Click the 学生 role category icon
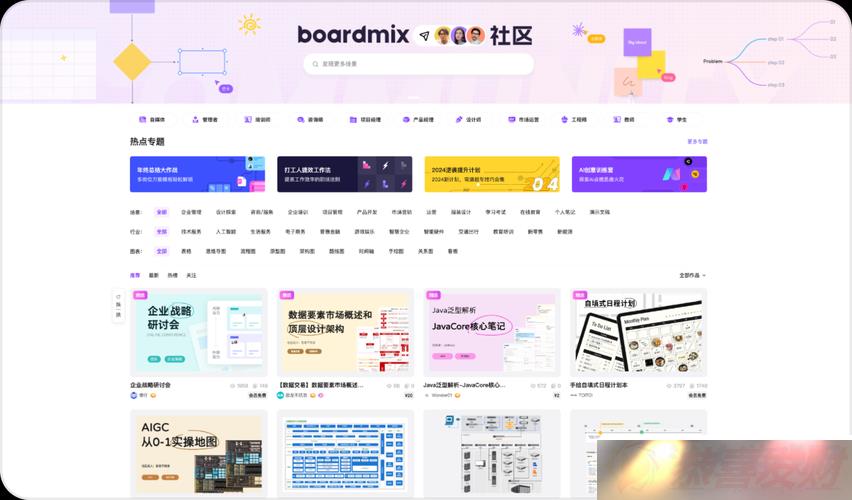 coord(670,120)
